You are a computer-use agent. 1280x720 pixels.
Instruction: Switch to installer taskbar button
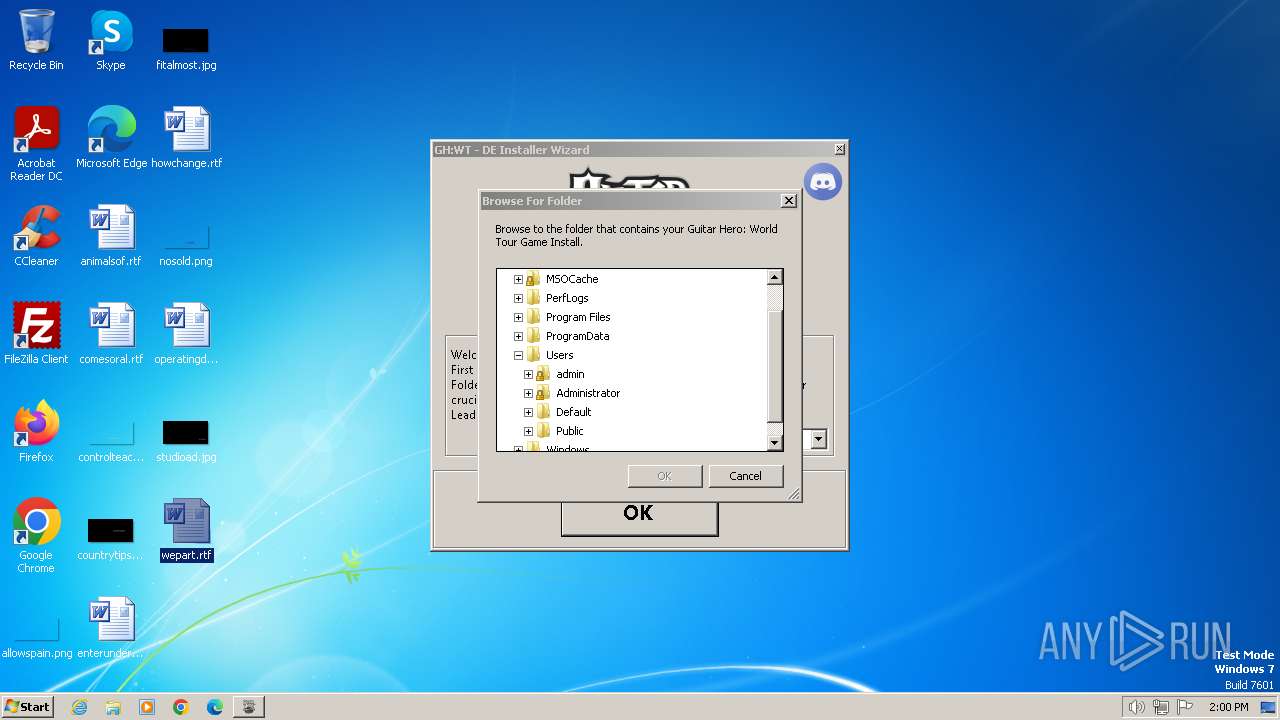click(x=249, y=707)
